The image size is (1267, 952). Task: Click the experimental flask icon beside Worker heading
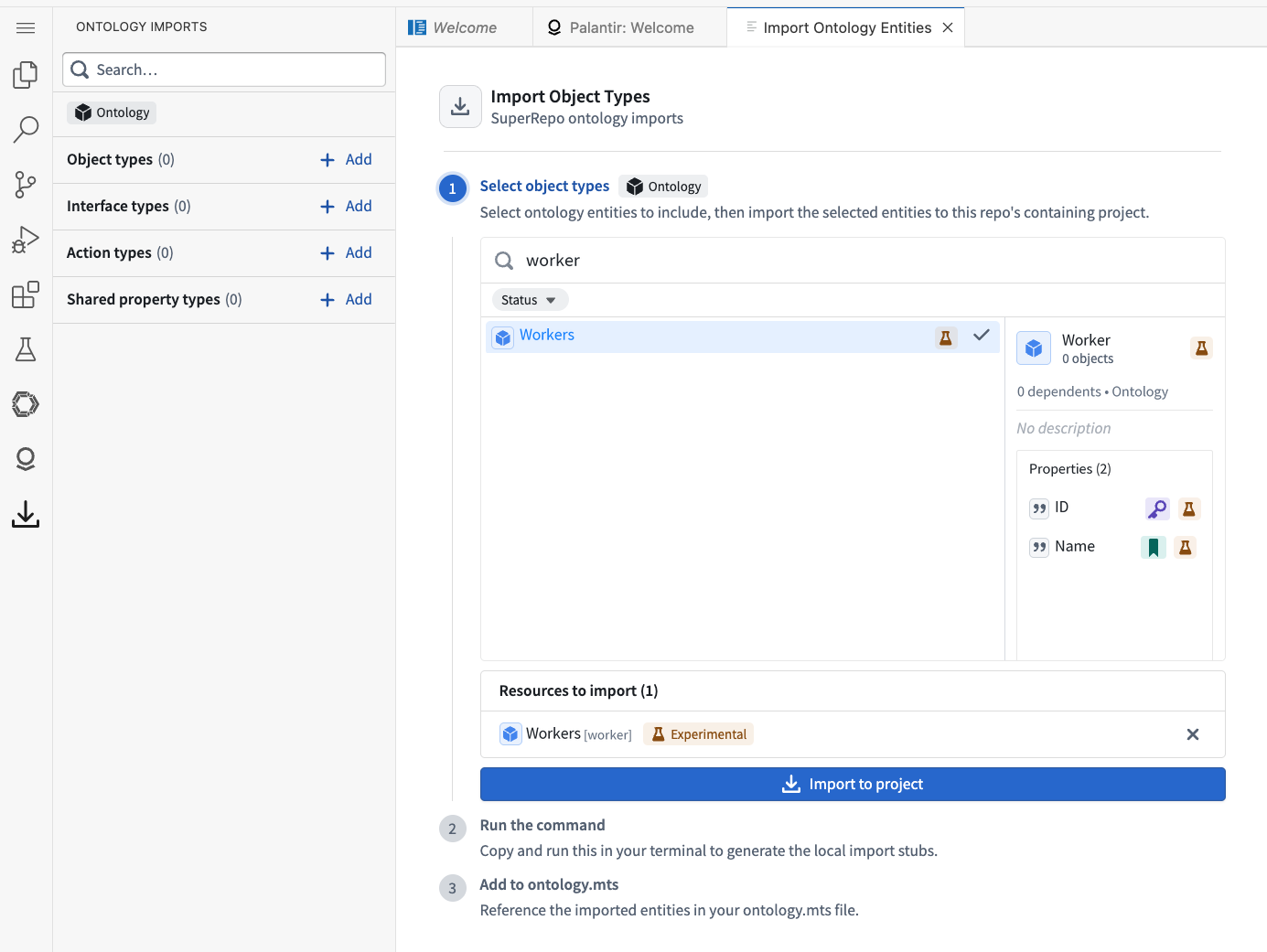1202,348
